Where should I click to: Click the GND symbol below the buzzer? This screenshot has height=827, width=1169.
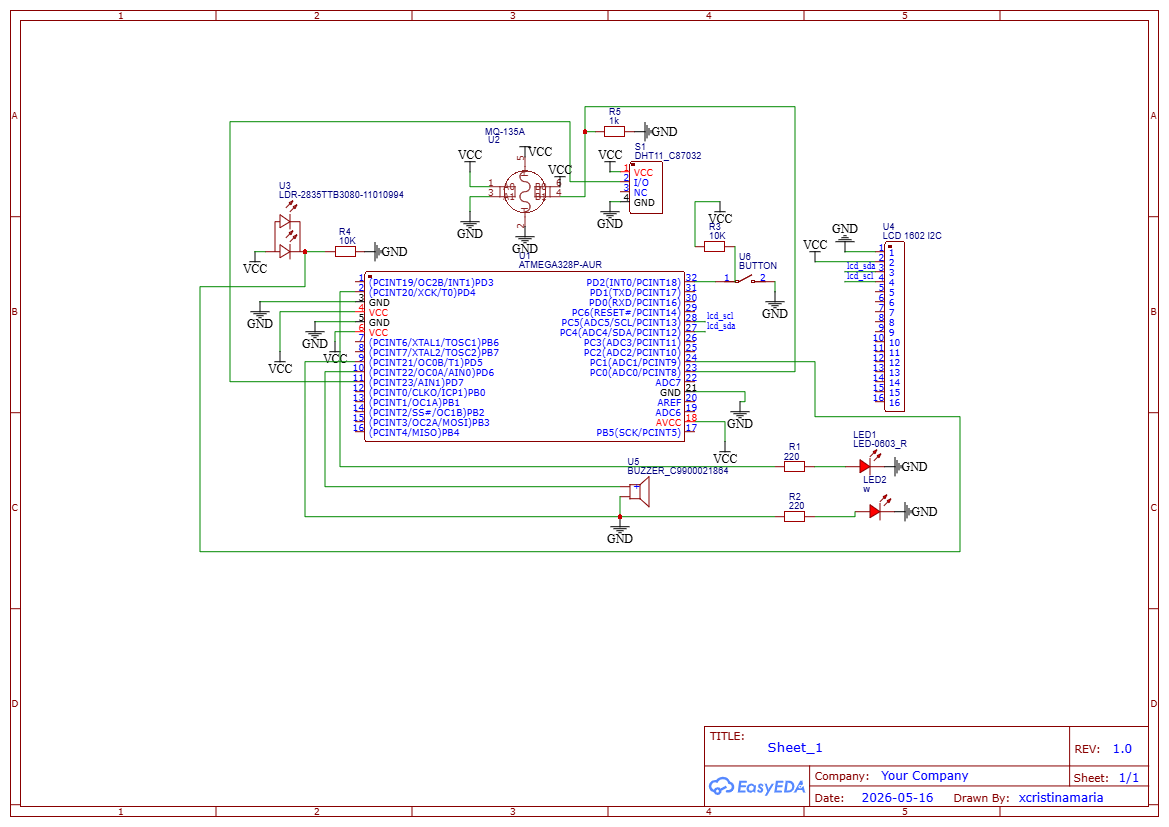tap(620, 533)
